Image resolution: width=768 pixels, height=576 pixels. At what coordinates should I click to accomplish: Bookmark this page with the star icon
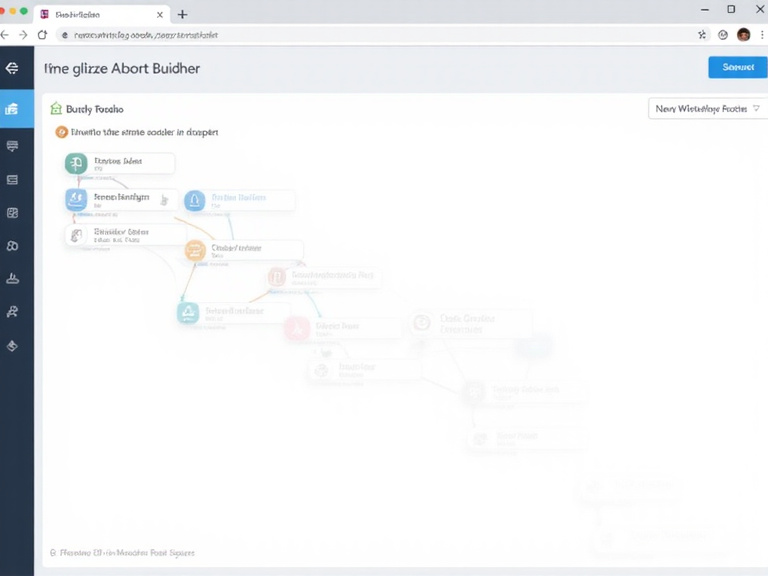click(702, 34)
